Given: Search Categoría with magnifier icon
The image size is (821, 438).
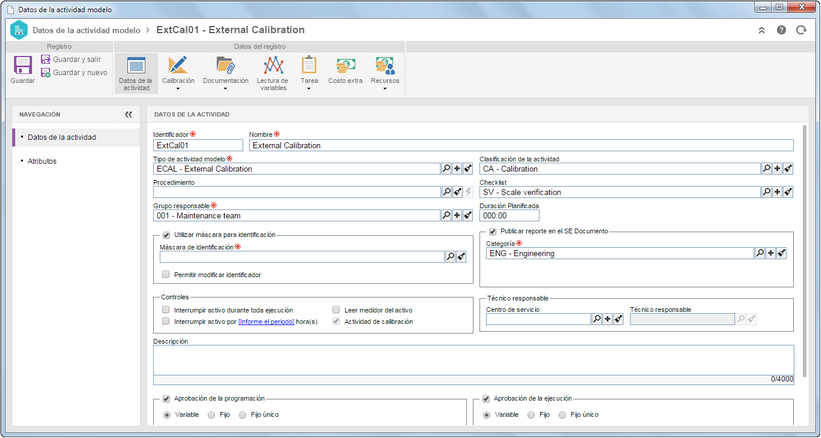Looking at the screenshot, I should [x=760, y=253].
